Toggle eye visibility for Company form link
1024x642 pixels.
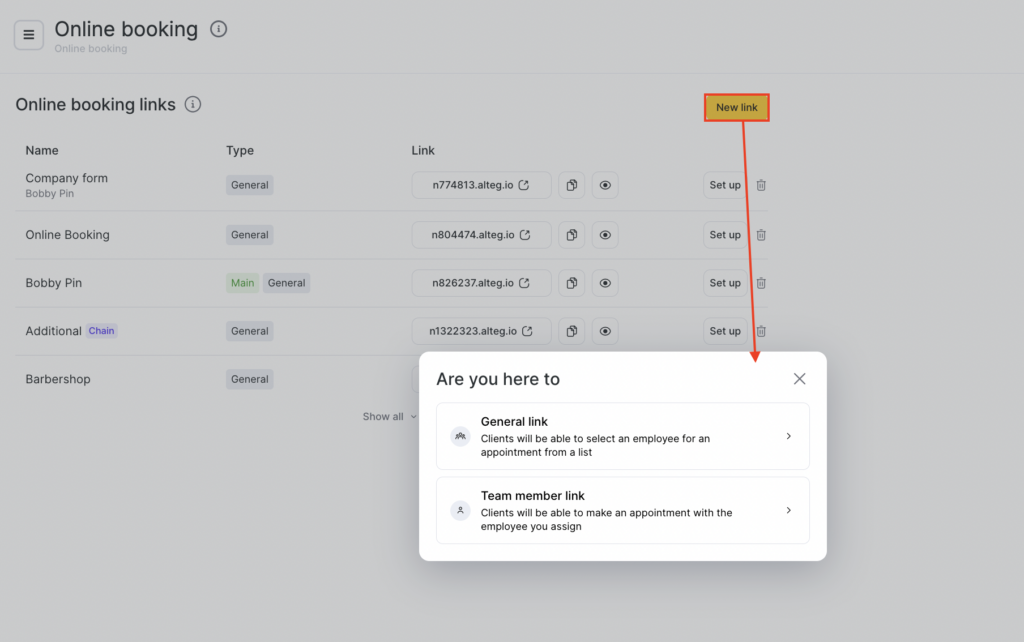(x=605, y=185)
